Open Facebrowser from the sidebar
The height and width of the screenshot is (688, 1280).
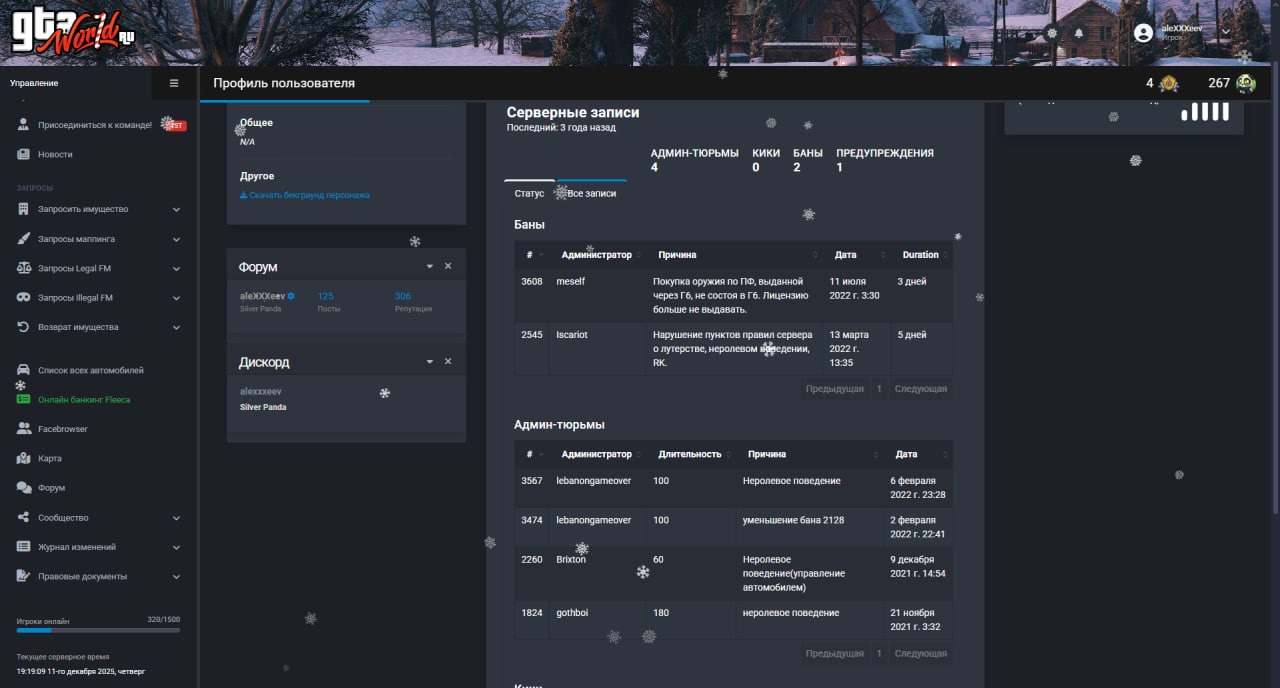pyautogui.click(x=63, y=429)
